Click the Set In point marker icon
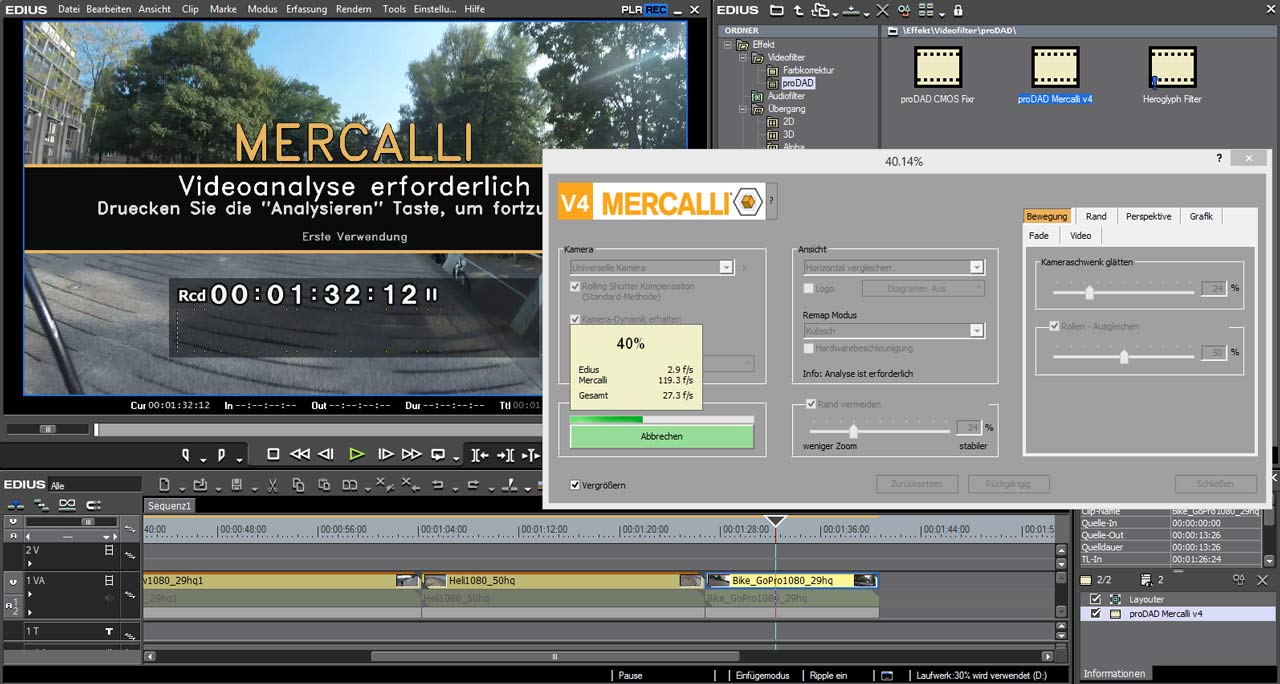 pyautogui.click(x=186, y=454)
